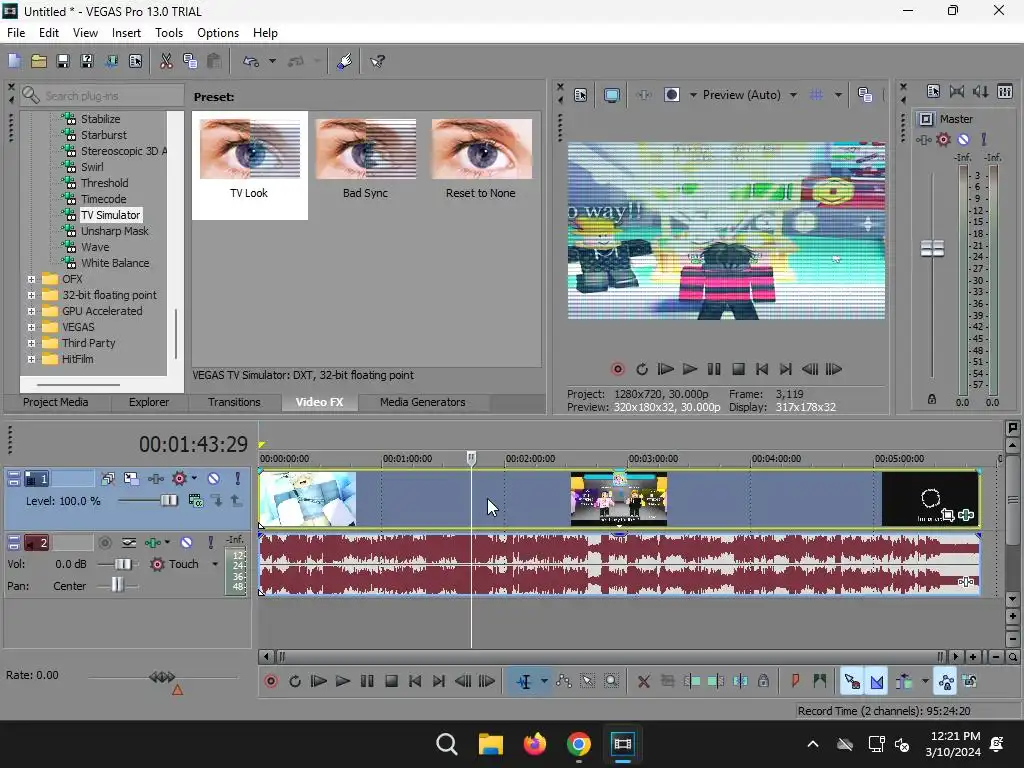Click the Open project folder icon
This screenshot has height=768, width=1024.
coord(39,61)
